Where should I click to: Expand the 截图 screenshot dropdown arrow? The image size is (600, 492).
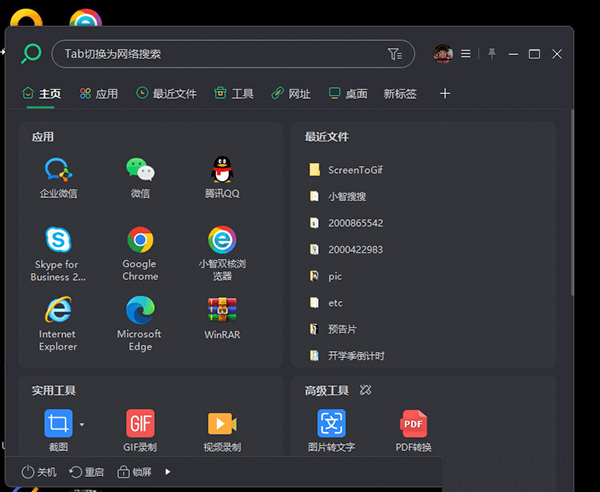tap(82, 425)
